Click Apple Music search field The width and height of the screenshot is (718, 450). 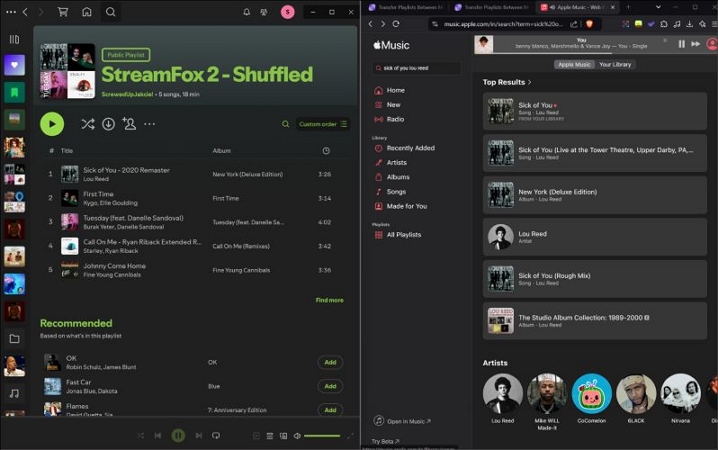tap(417, 68)
